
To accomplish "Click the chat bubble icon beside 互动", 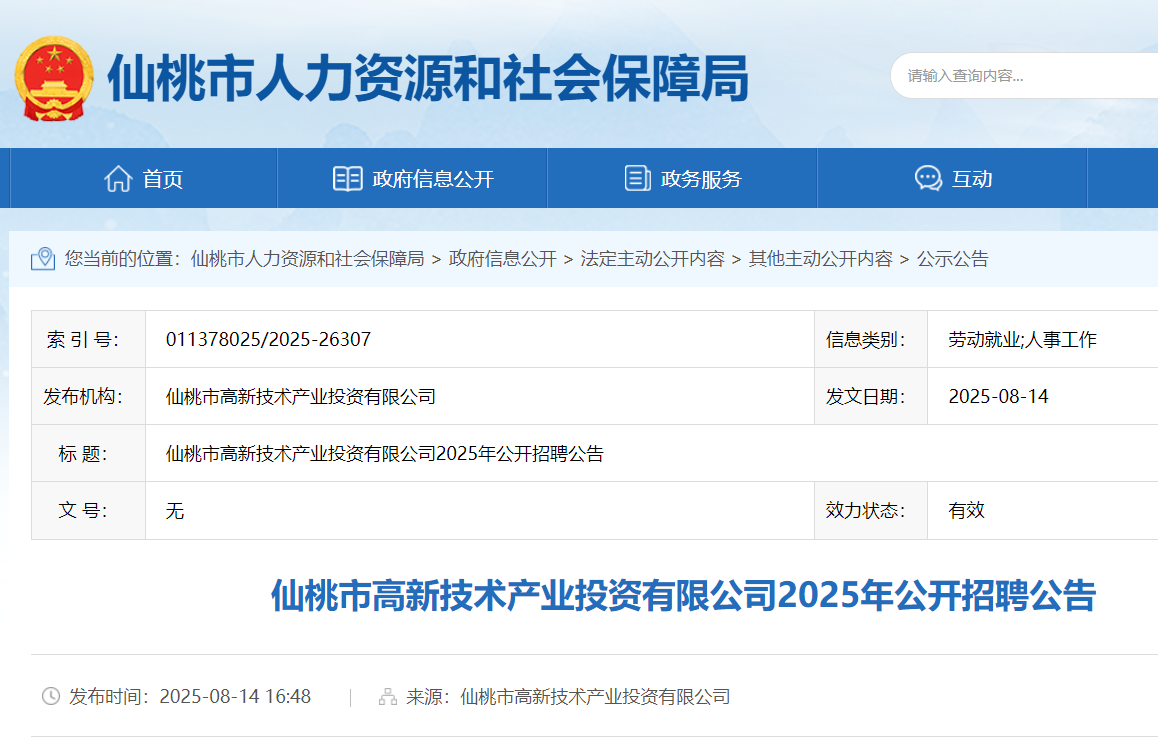I will (x=928, y=178).
